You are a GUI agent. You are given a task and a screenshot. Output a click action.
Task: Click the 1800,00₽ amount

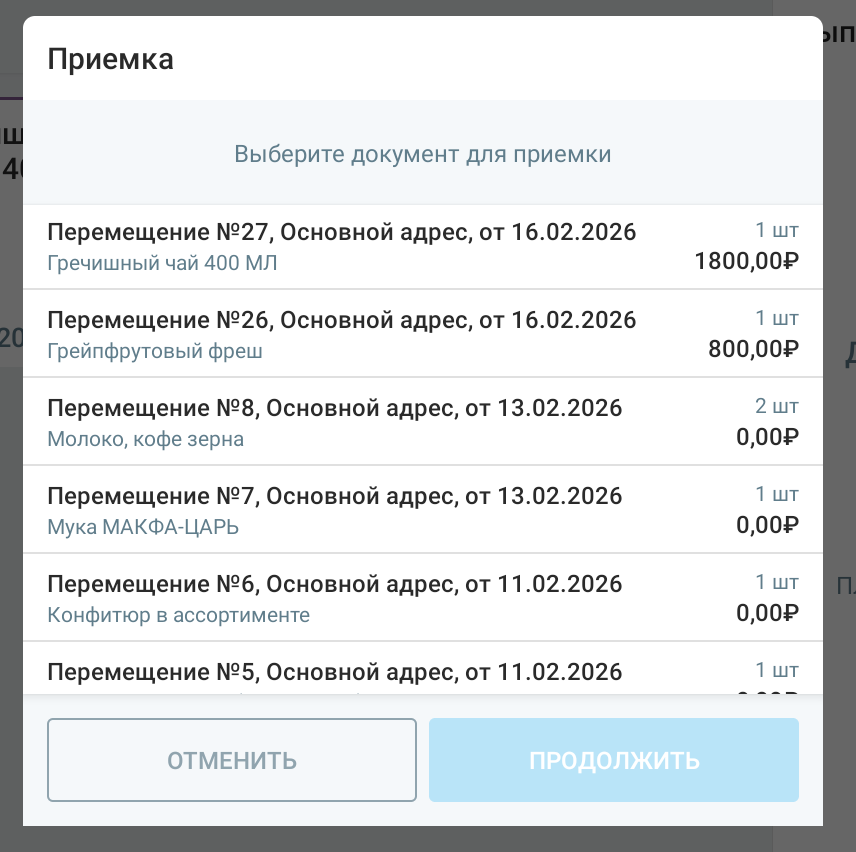pos(746,262)
